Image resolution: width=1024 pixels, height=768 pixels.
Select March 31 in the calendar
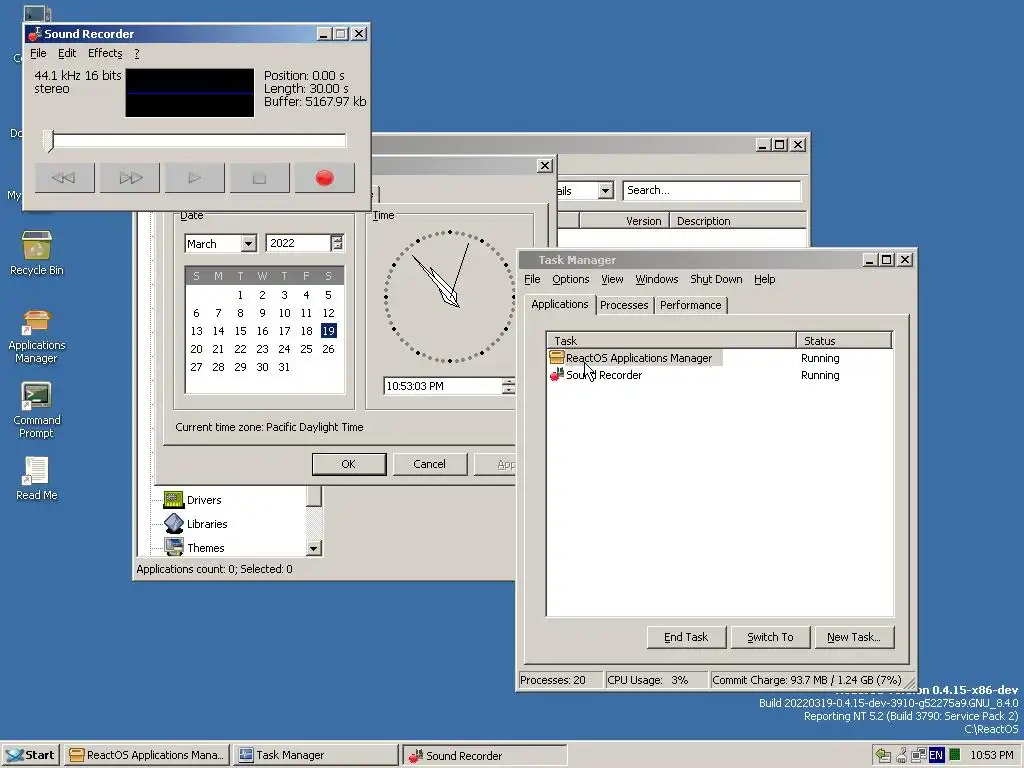[284, 367]
